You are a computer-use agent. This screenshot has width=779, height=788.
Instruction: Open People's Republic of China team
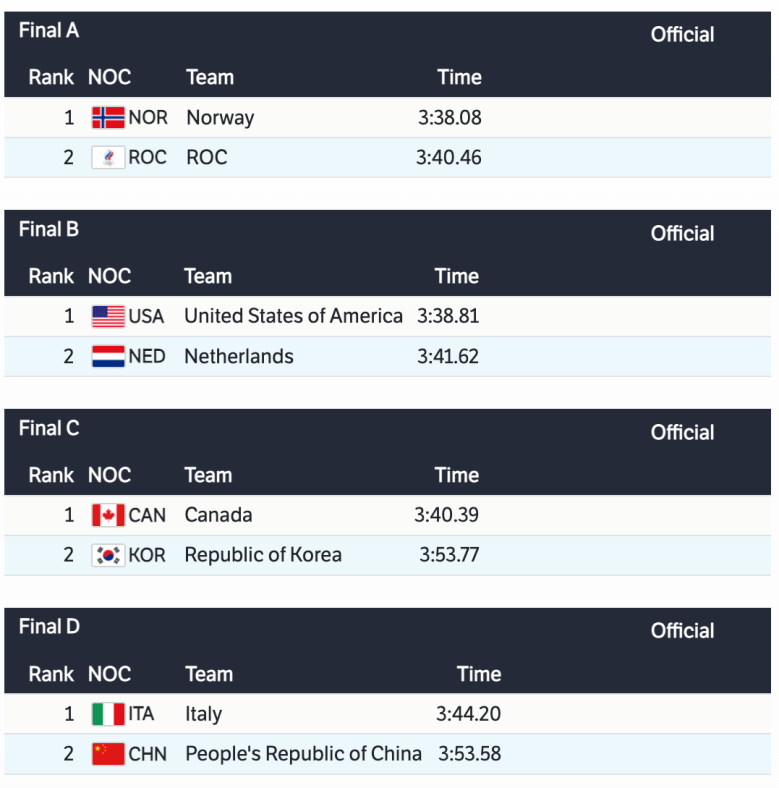tap(303, 754)
